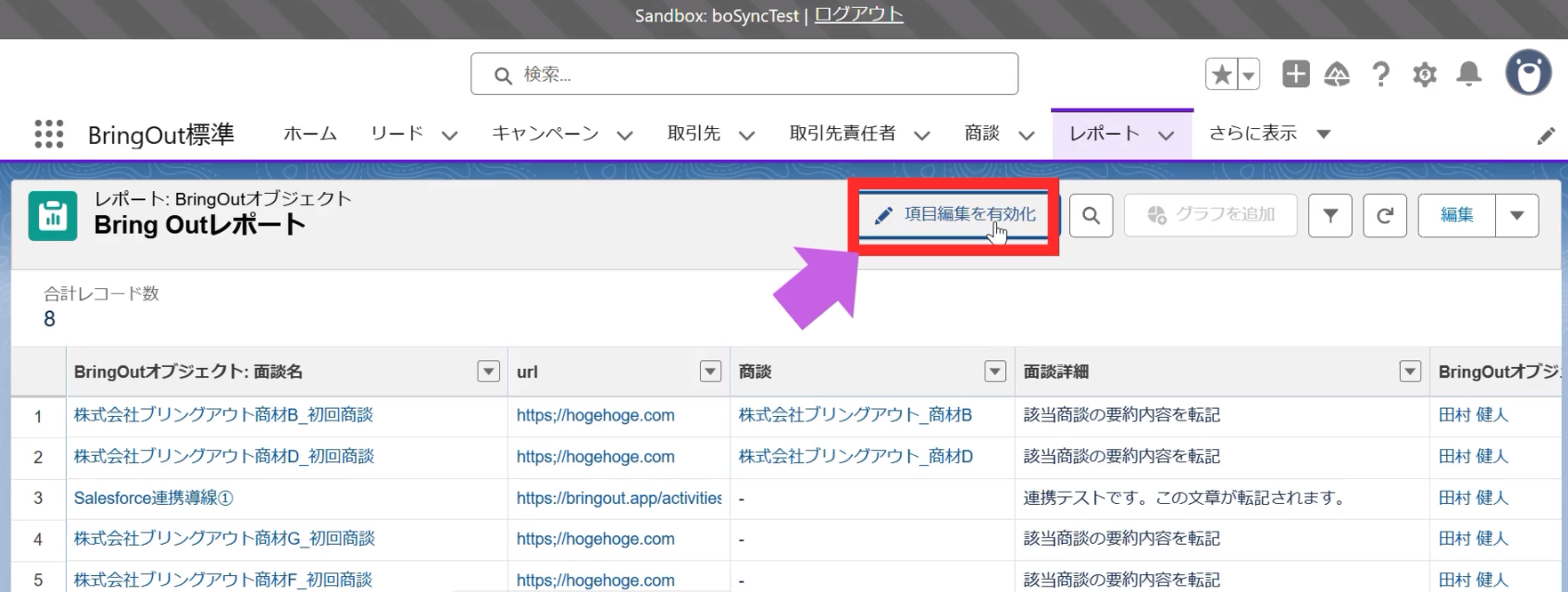Click in the 検索 search field
The width and height of the screenshot is (1568, 592).
coord(744,74)
